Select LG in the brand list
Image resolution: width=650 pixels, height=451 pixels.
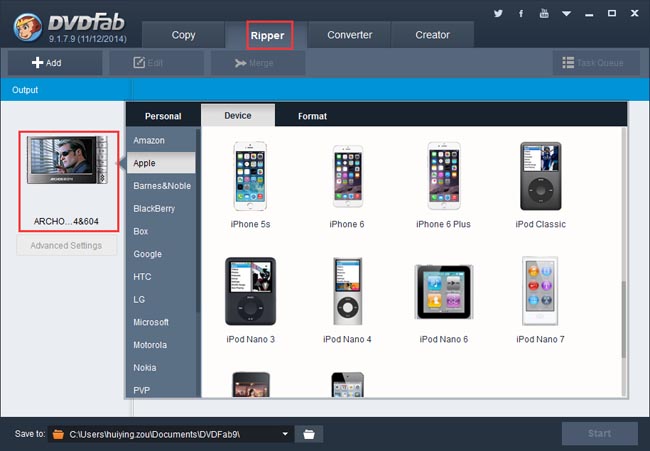coord(161,299)
